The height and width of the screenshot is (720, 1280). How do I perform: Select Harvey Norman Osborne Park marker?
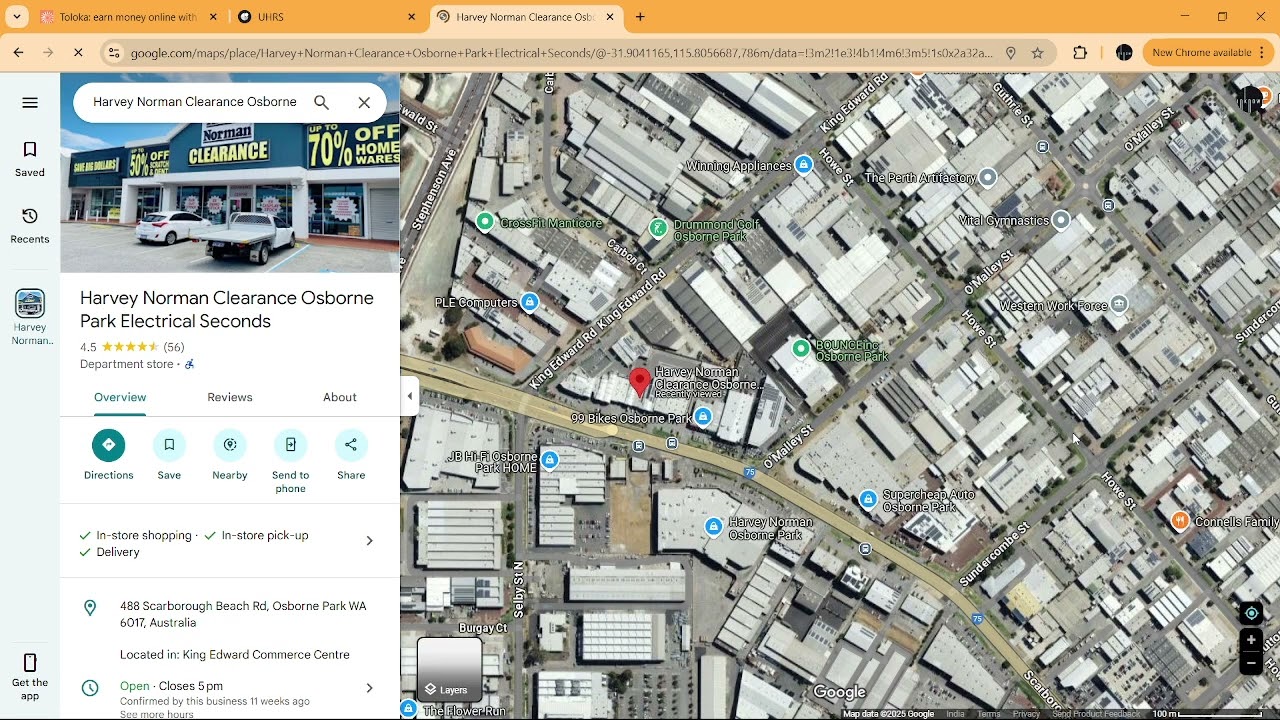tap(713, 527)
